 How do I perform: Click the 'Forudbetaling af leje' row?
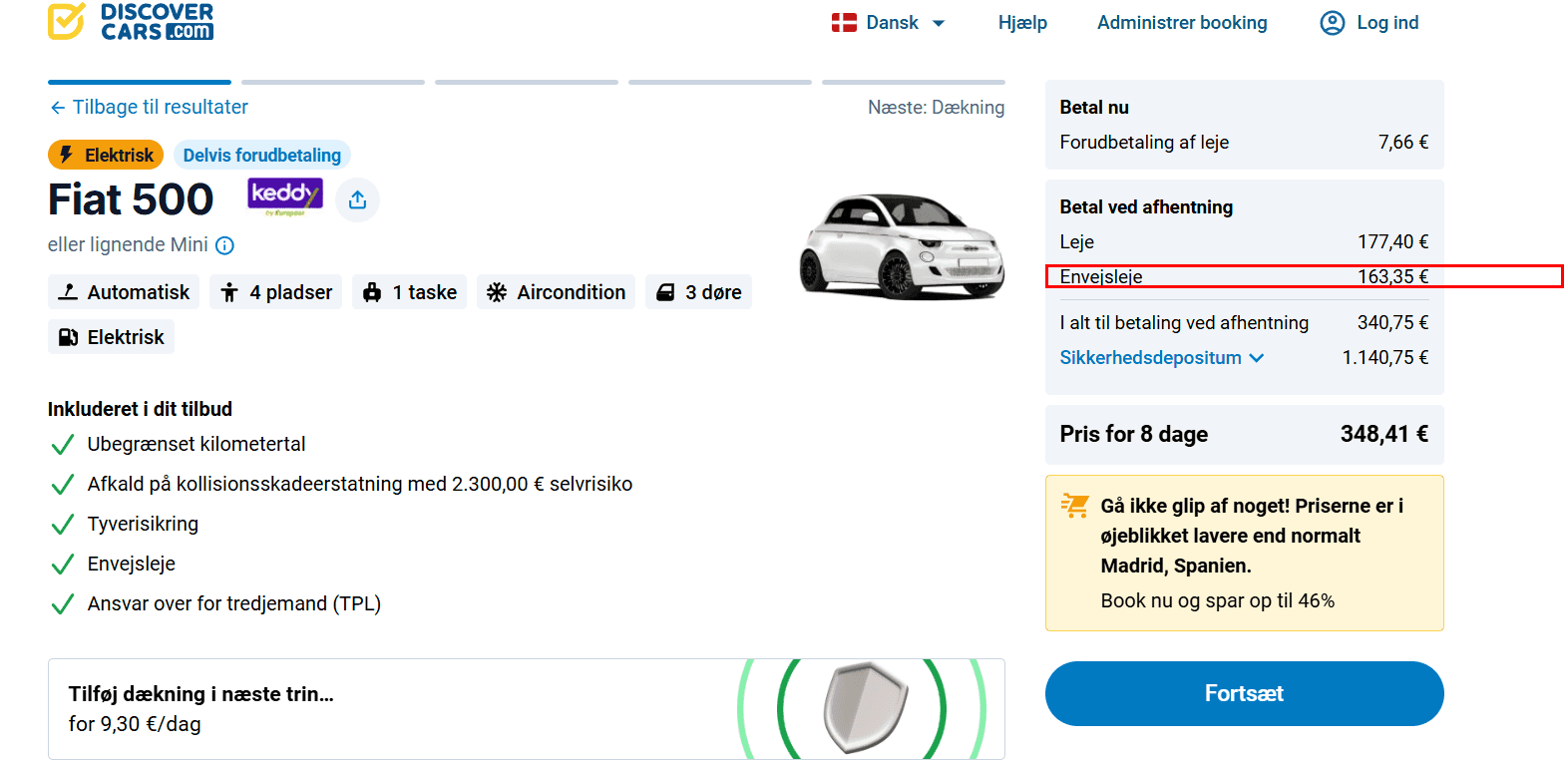click(1244, 142)
